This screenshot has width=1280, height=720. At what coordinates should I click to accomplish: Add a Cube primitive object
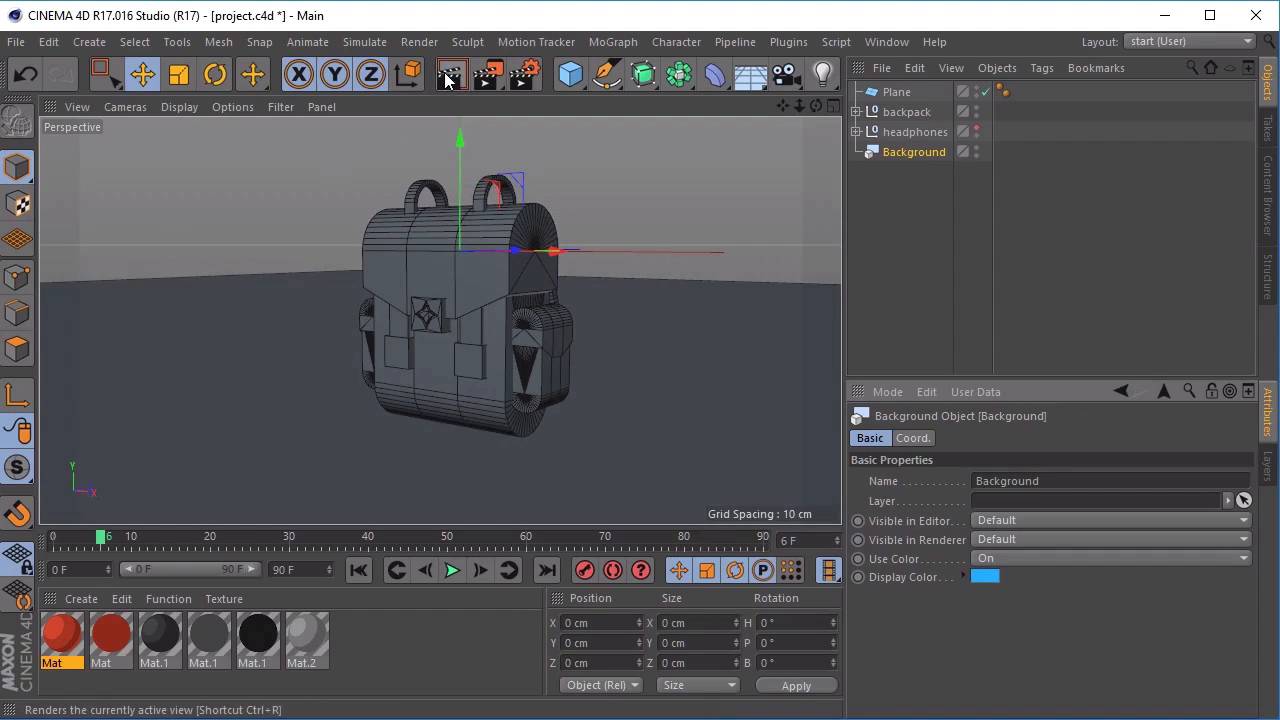click(570, 75)
